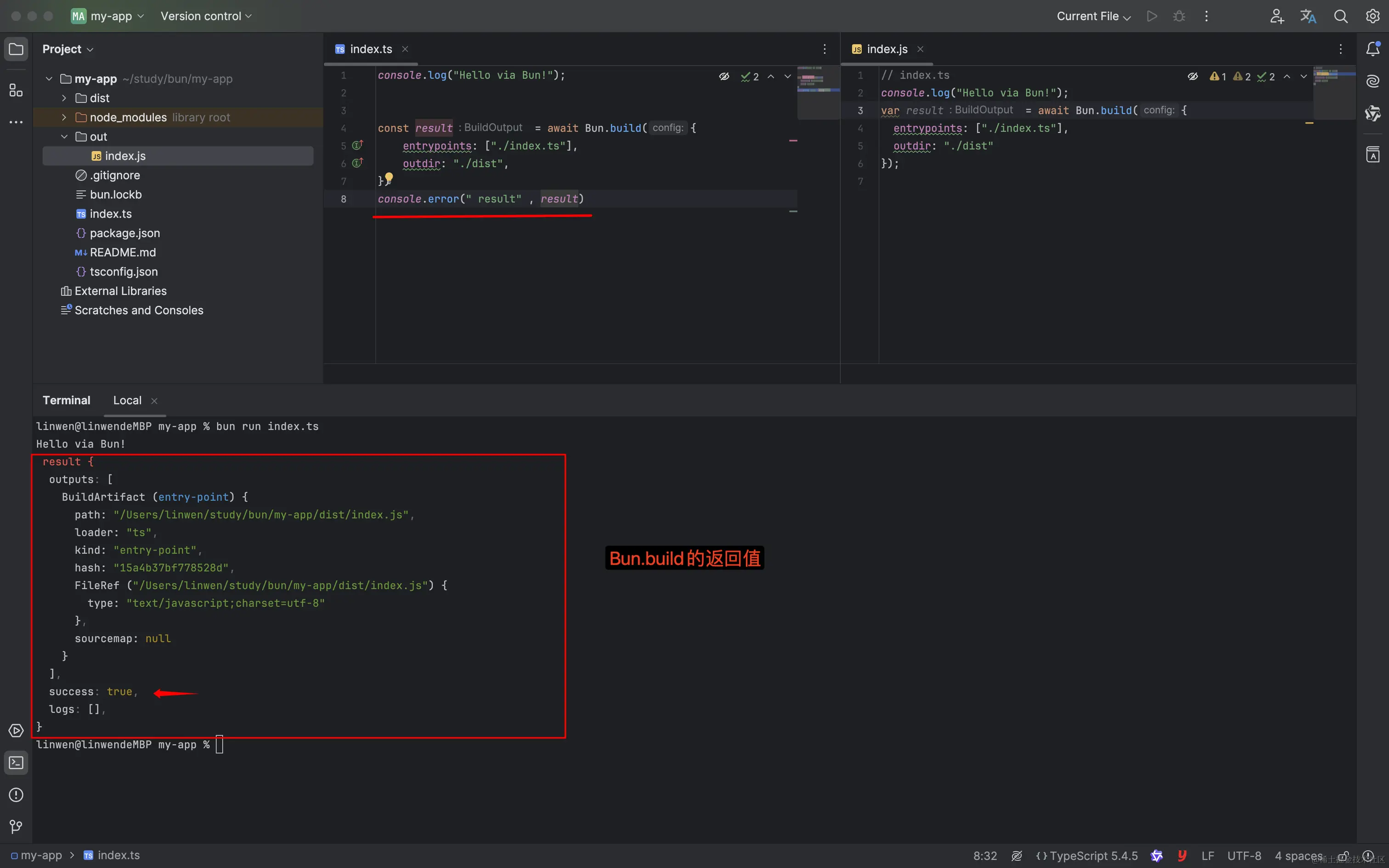Open the Structure tool window icon
The height and width of the screenshot is (868, 1389).
coord(16,90)
